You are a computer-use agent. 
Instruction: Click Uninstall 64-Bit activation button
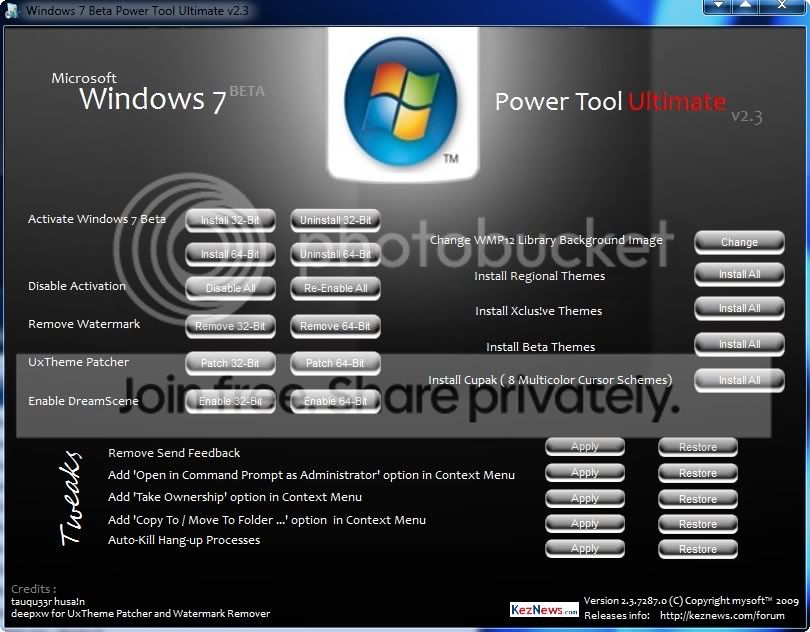[335, 254]
